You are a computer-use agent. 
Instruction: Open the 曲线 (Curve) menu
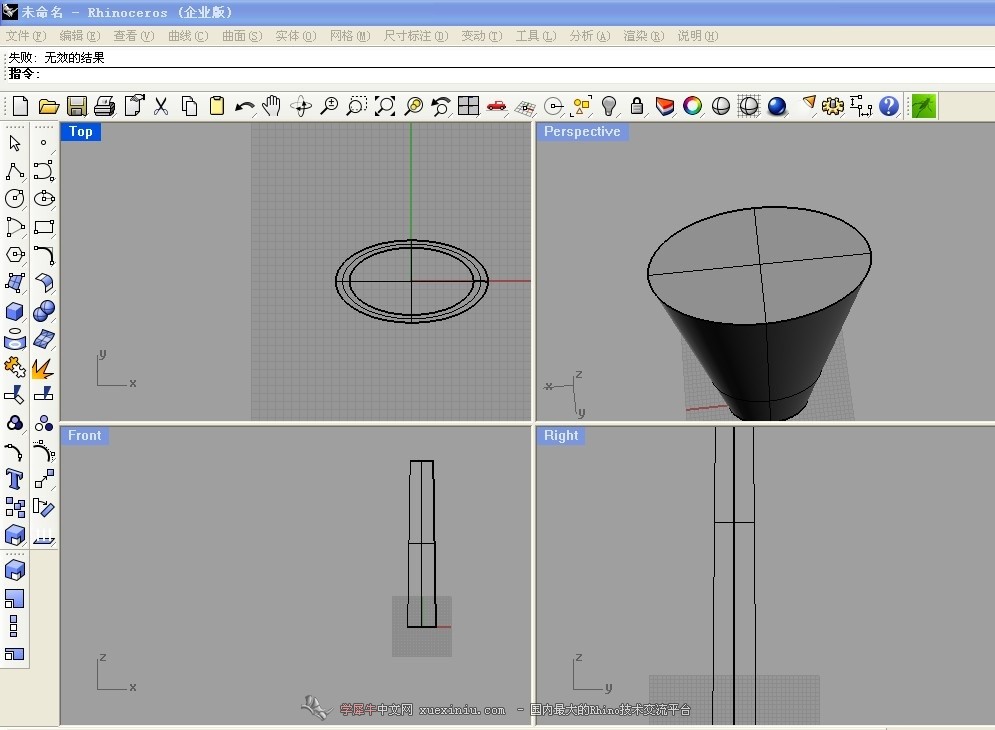tap(188, 36)
